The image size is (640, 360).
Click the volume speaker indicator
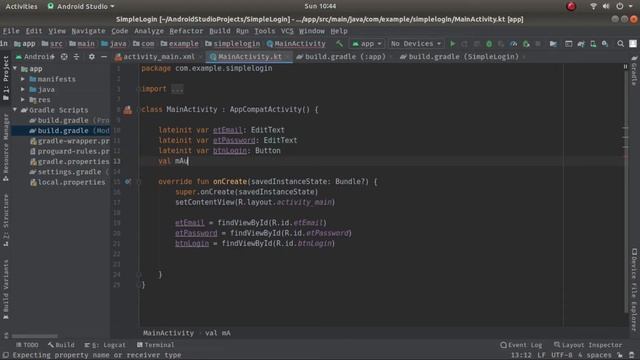pyautogui.click(x=606, y=6)
